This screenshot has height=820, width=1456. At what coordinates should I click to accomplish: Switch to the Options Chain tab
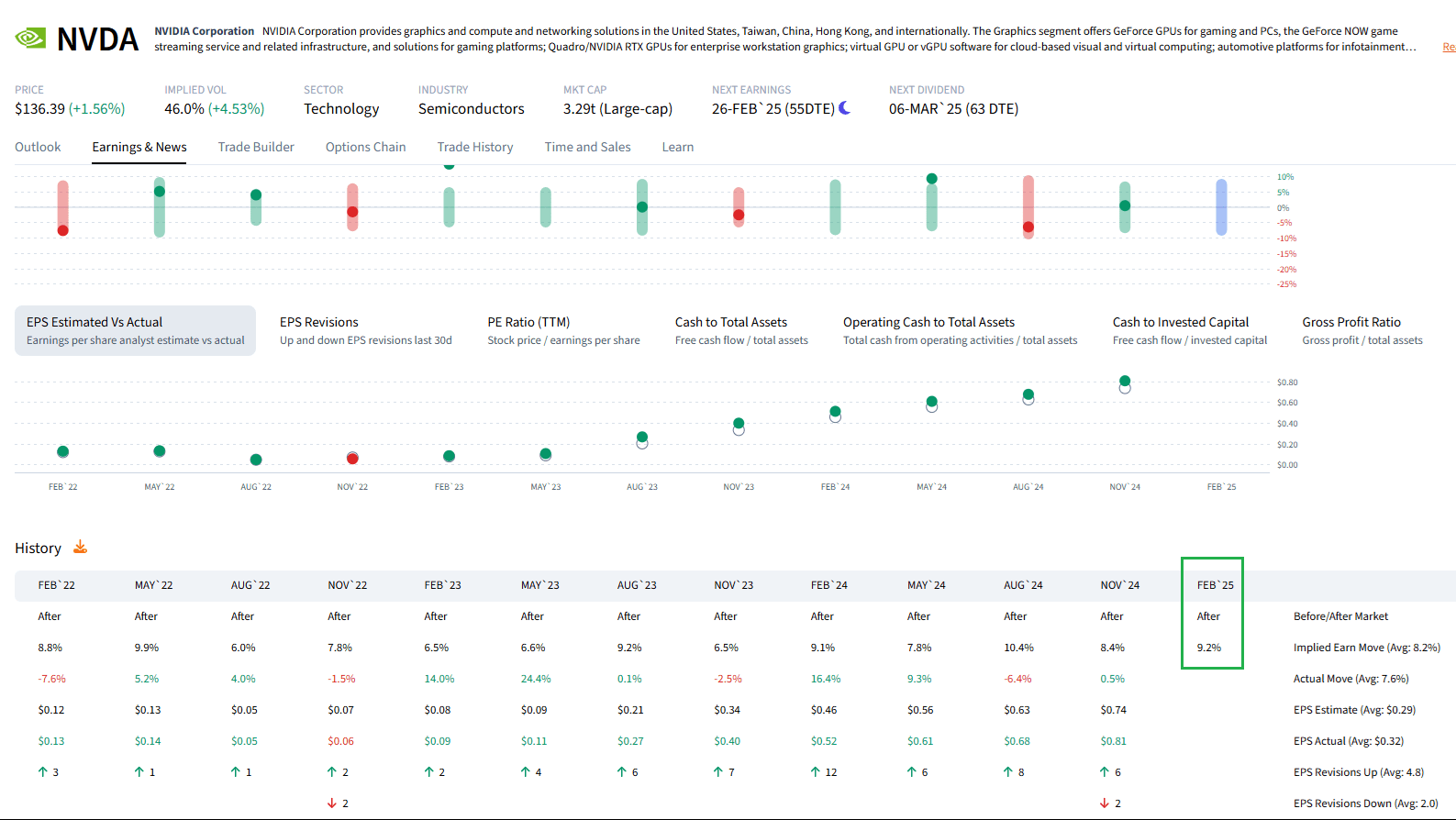pos(365,147)
